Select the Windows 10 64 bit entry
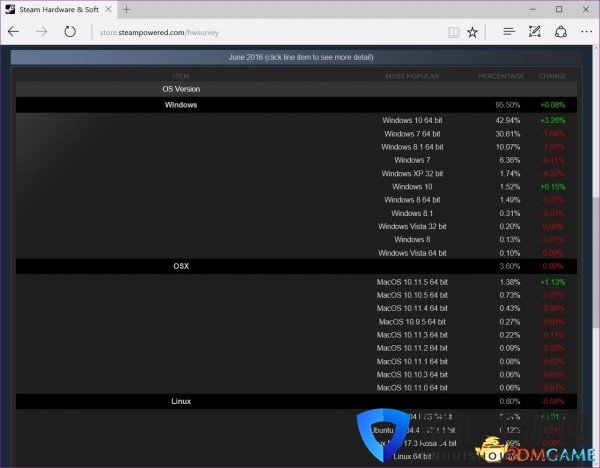 [412, 120]
